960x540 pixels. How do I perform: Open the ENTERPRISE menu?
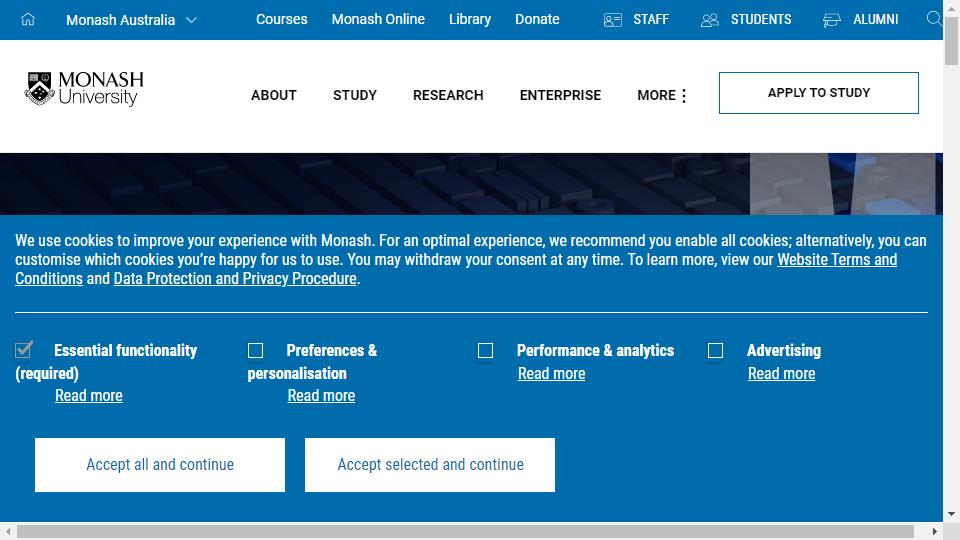560,96
